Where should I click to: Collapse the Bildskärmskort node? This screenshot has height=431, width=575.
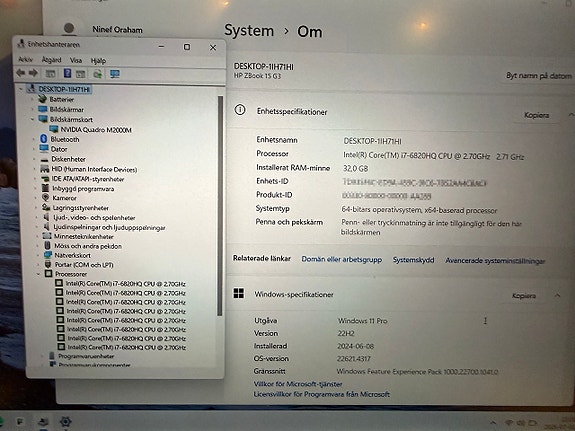[33, 119]
